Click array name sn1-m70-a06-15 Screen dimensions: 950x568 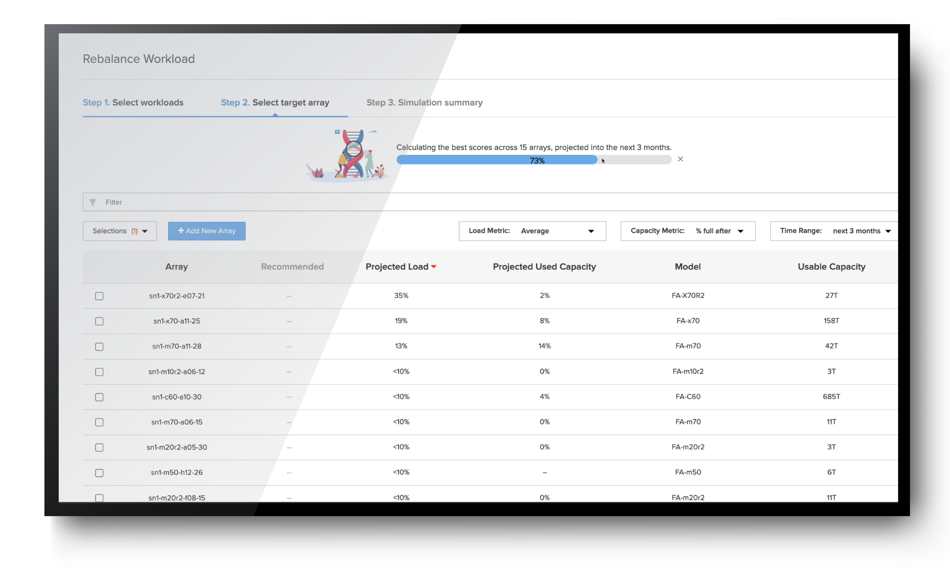tap(176, 422)
